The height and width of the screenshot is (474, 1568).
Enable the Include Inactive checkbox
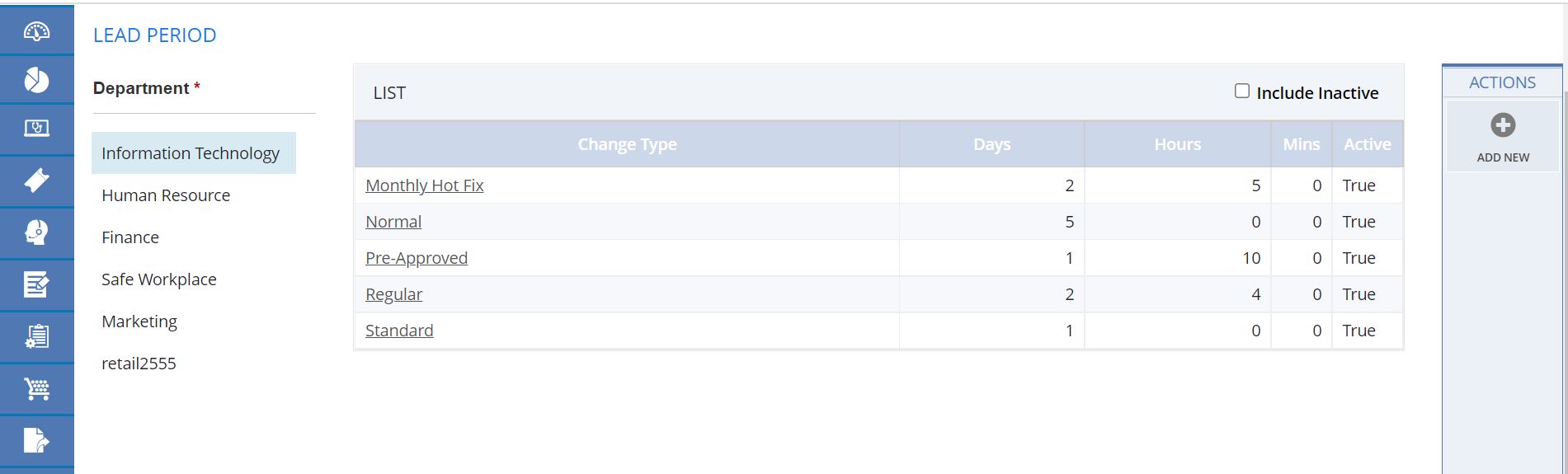coord(1242,91)
